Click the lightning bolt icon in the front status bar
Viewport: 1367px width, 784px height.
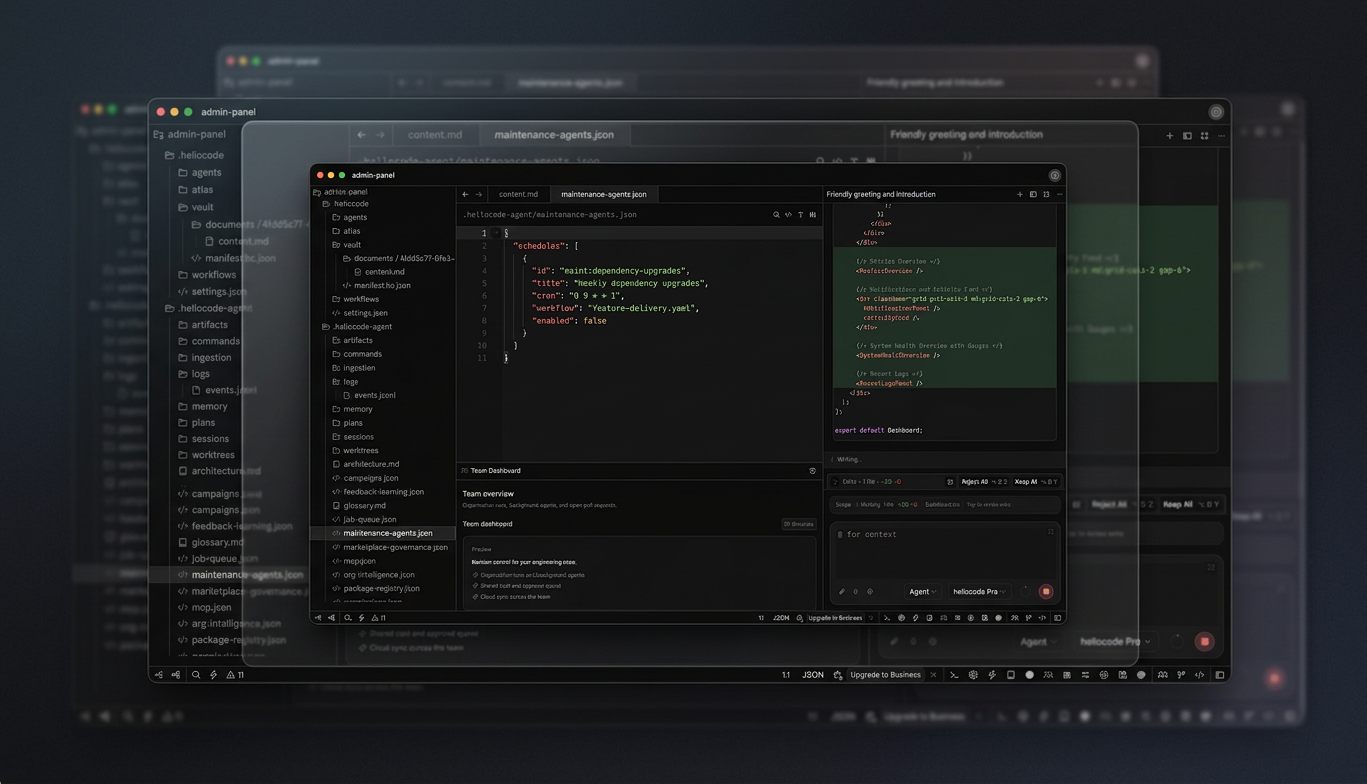[361, 618]
